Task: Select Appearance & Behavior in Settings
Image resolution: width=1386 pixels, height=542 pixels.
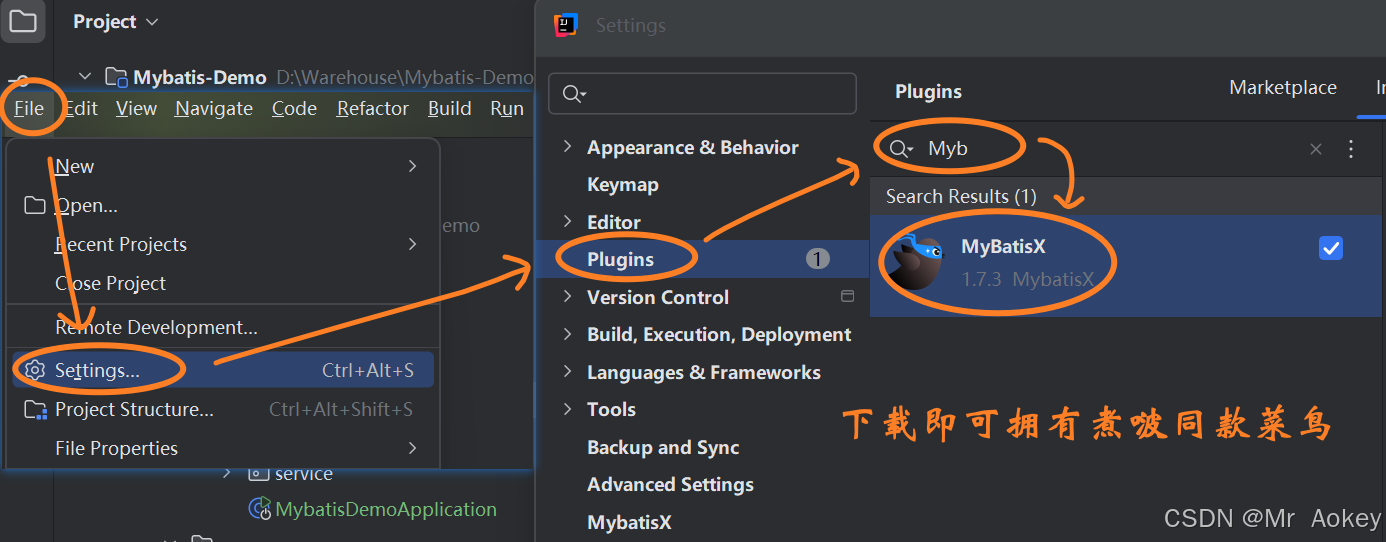Action: tap(692, 147)
